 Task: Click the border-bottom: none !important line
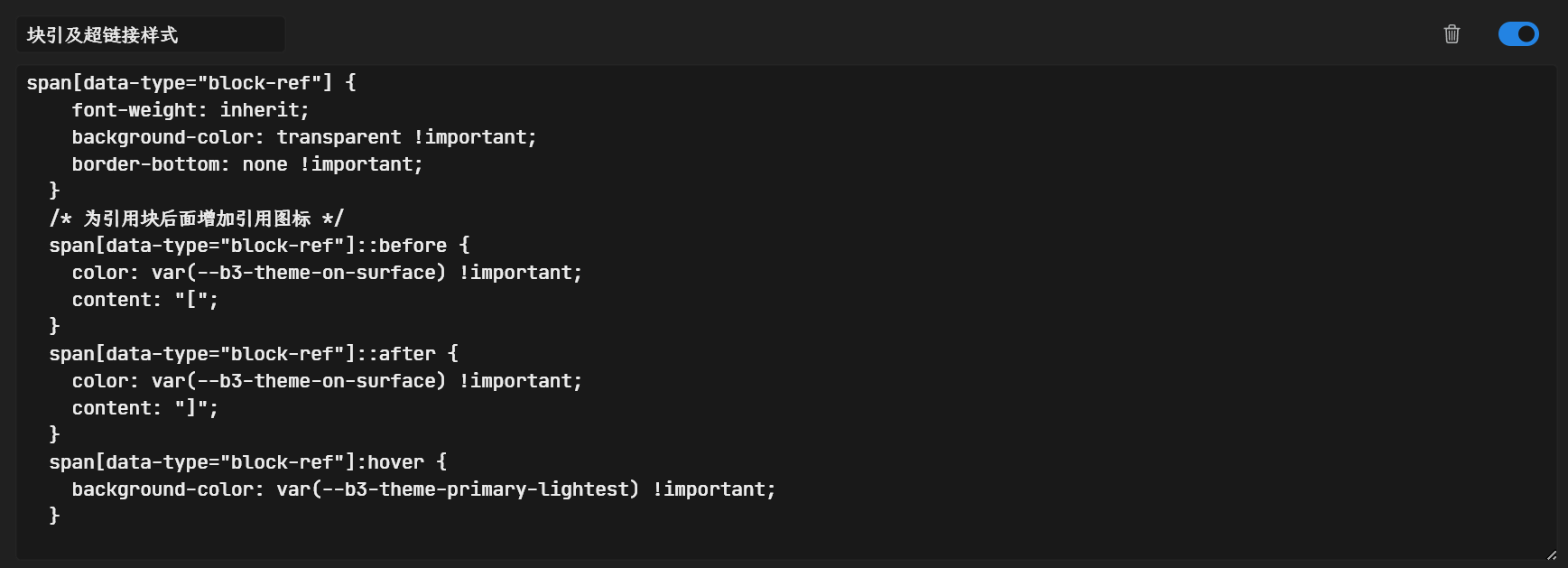pos(246,164)
